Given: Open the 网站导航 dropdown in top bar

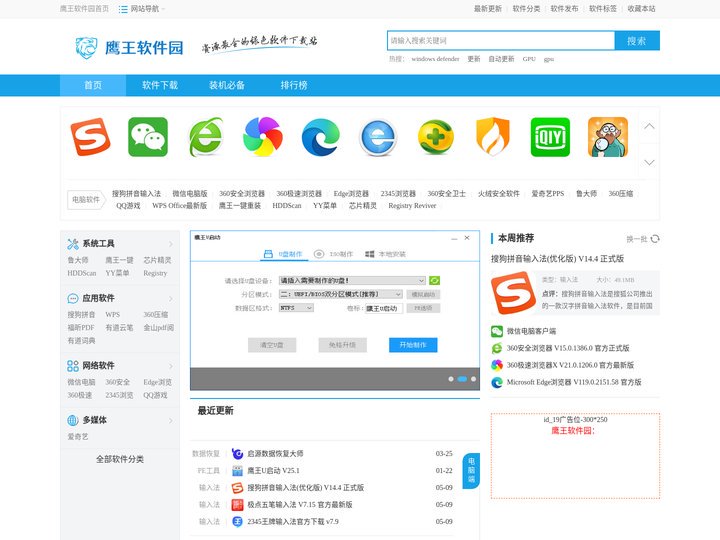Looking at the screenshot, I should click(141, 9).
